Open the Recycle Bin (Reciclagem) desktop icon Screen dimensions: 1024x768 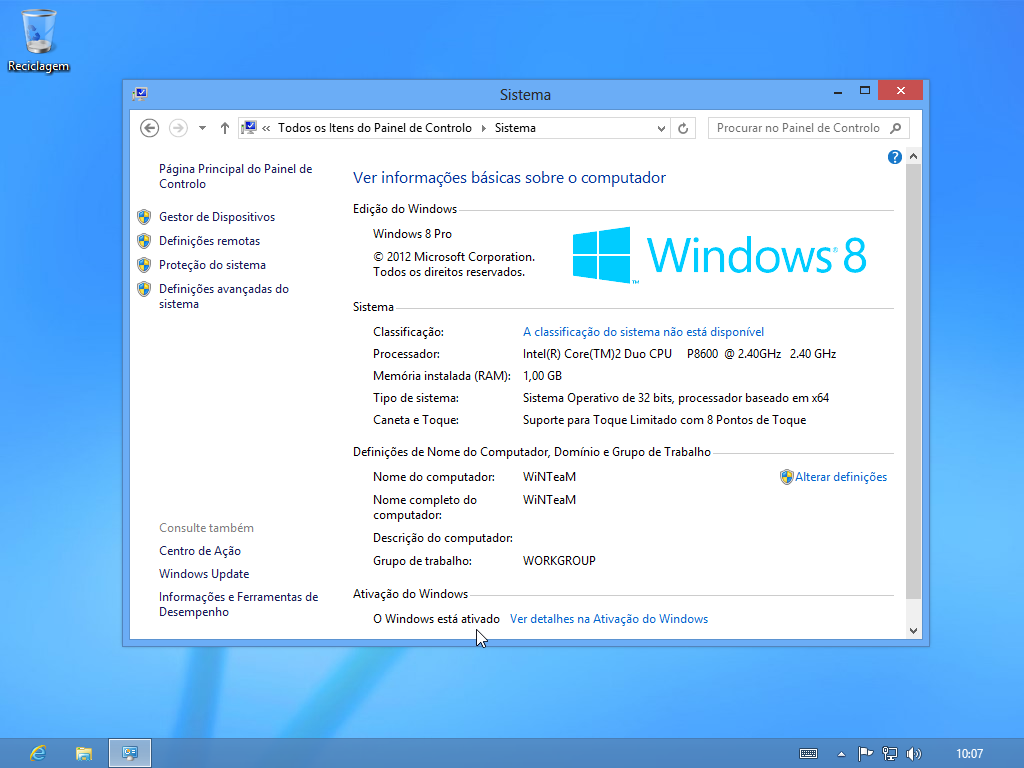pyautogui.click(x=39, y=40)
